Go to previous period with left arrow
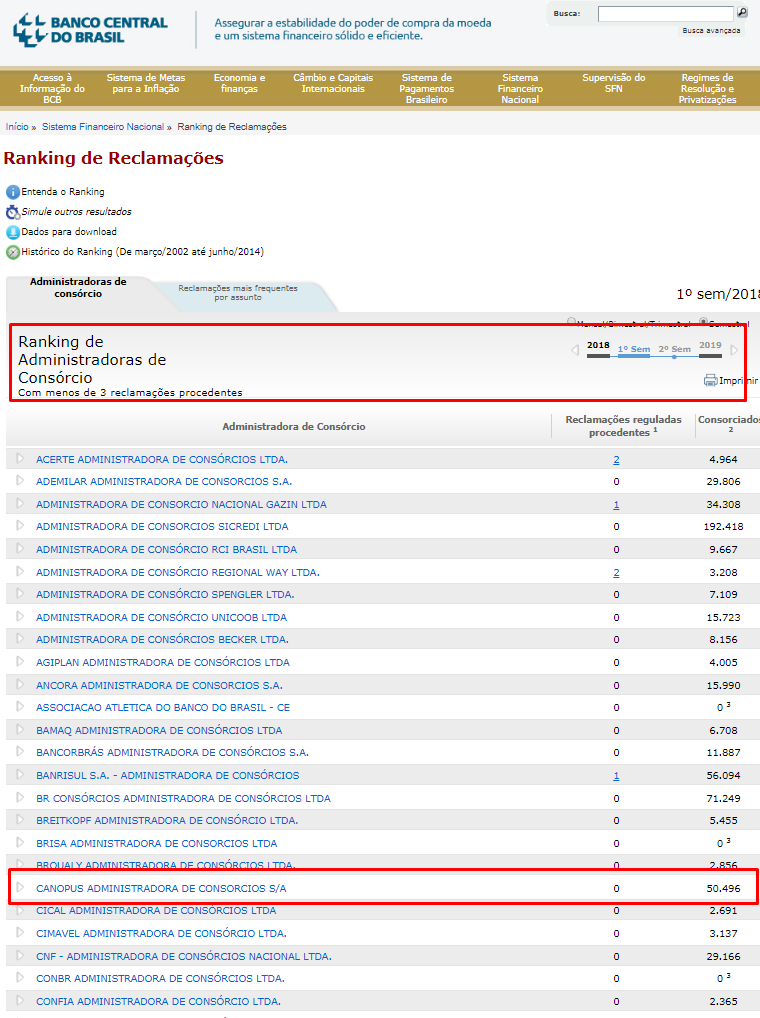This screenshot has height=1018, width=760. pyautogui.click(x=574, y=350)
